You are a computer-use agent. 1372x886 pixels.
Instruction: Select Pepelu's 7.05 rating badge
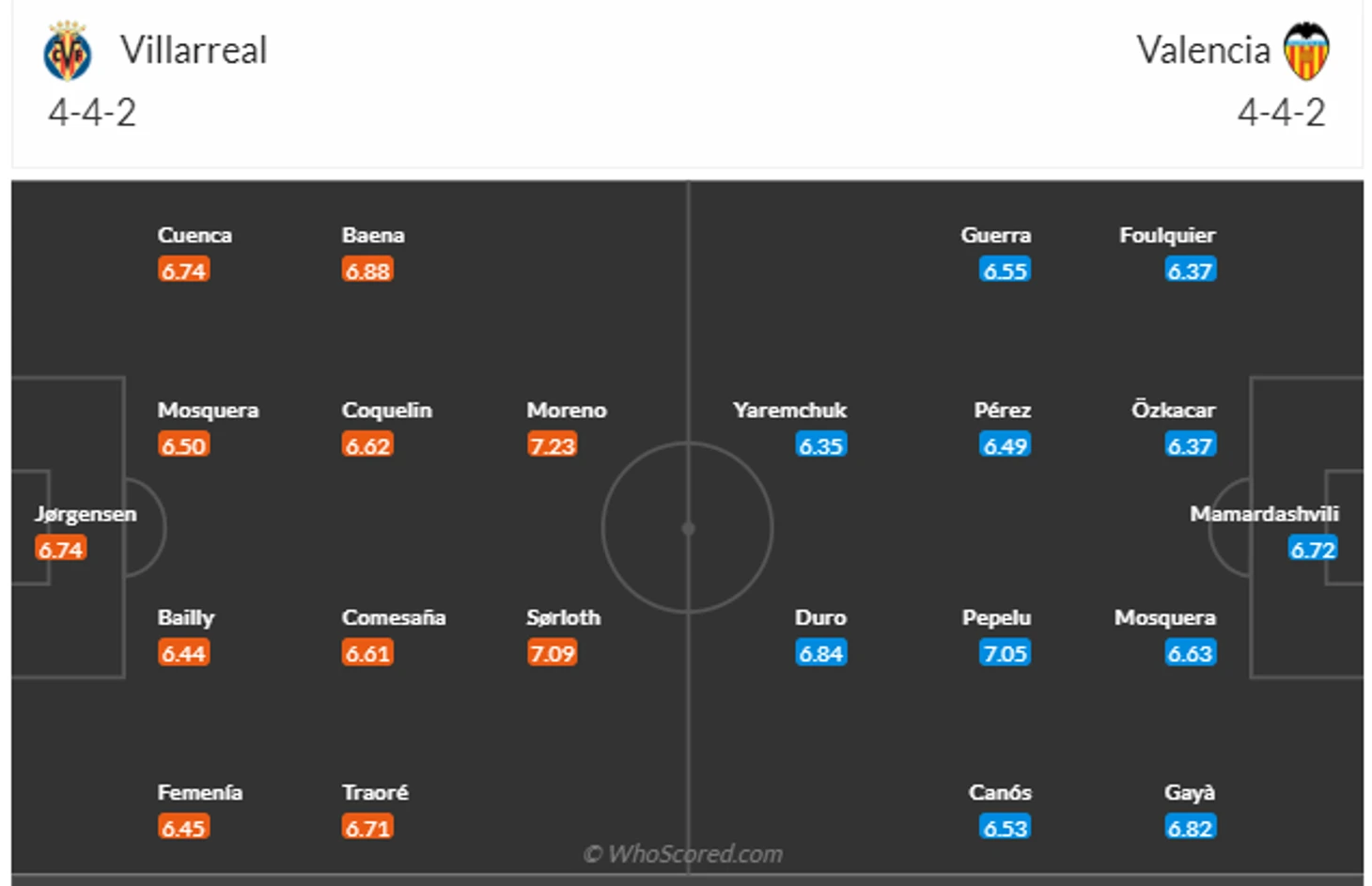pos(1005,653)
